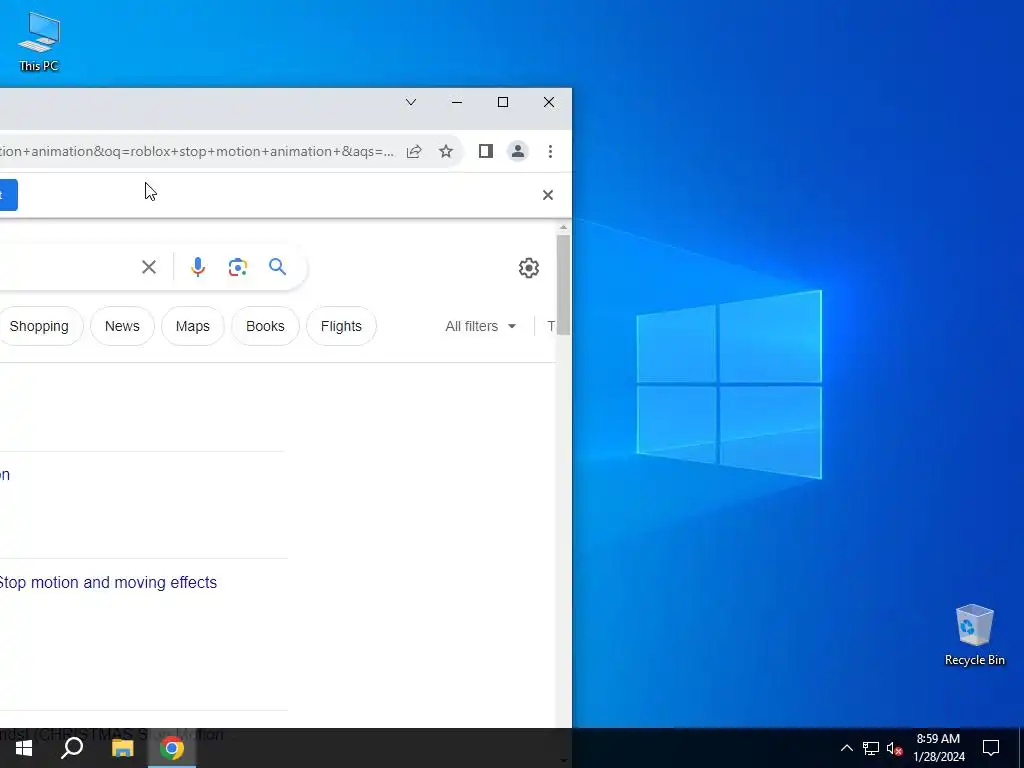1024x768 pixels.
Task: Show hidden system tray icons
Action: 846,748
